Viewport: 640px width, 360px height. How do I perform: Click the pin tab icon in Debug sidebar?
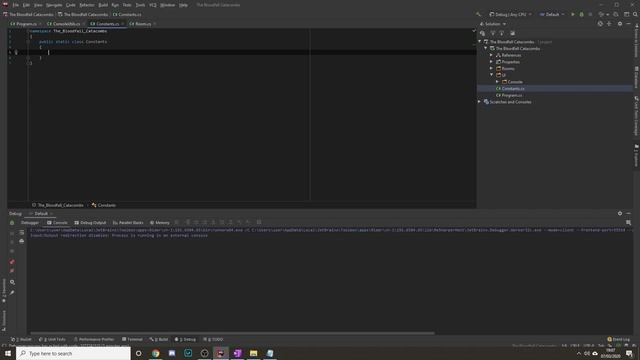(12, 292)
